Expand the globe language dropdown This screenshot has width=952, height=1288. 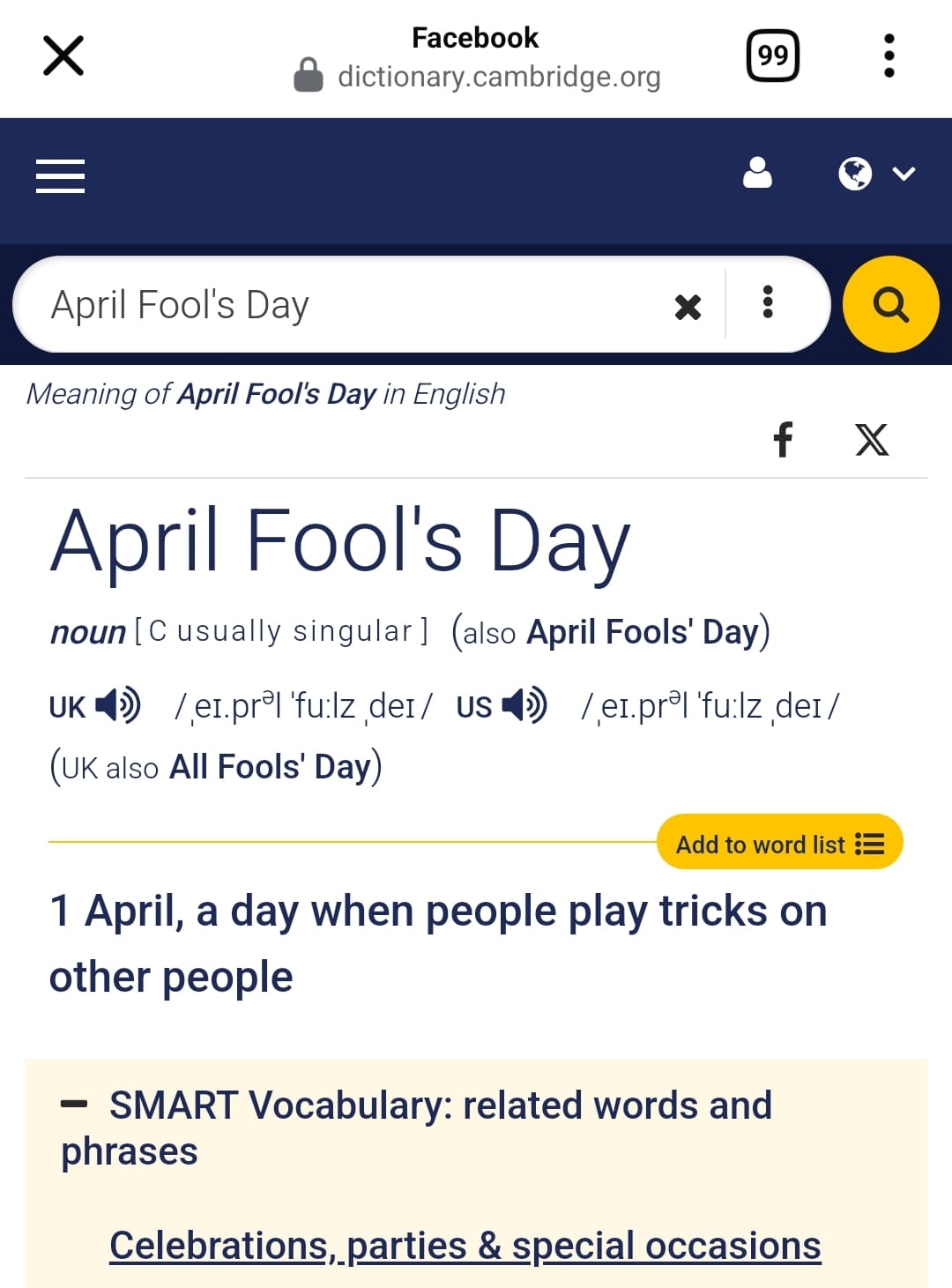click(876, 174)
